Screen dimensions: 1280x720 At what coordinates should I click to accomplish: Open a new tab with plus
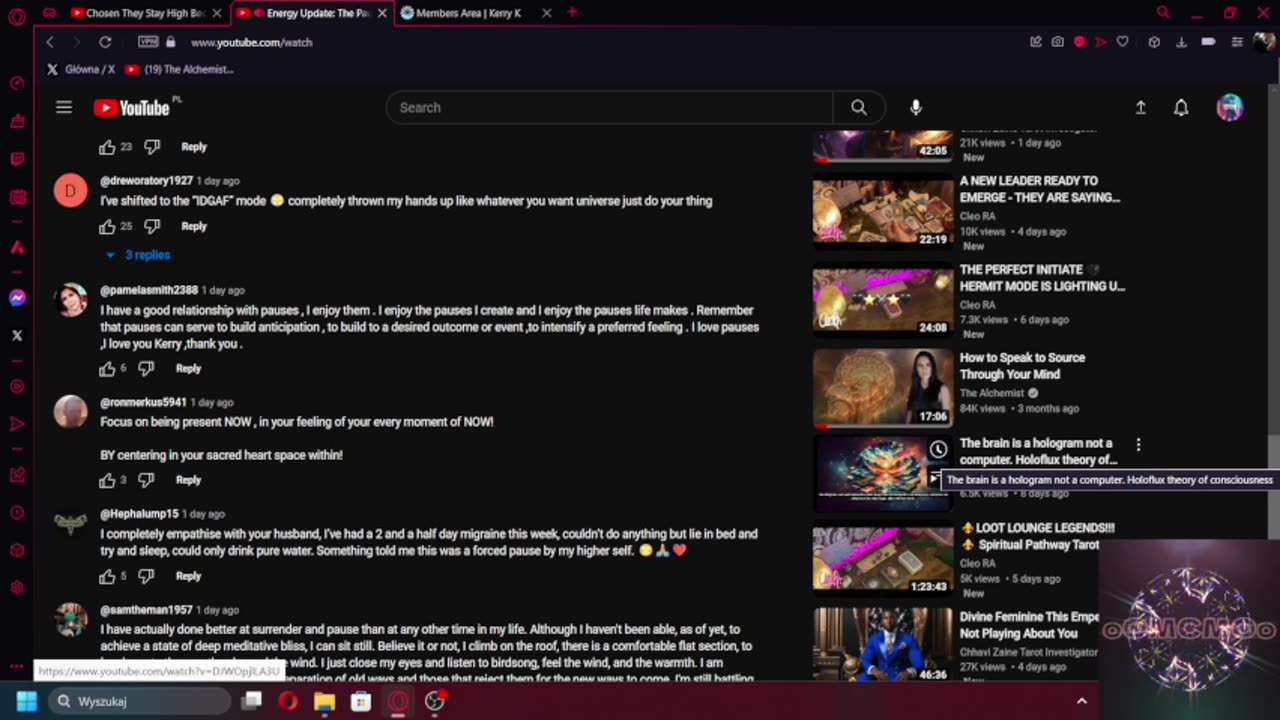[x=572, y=13]
